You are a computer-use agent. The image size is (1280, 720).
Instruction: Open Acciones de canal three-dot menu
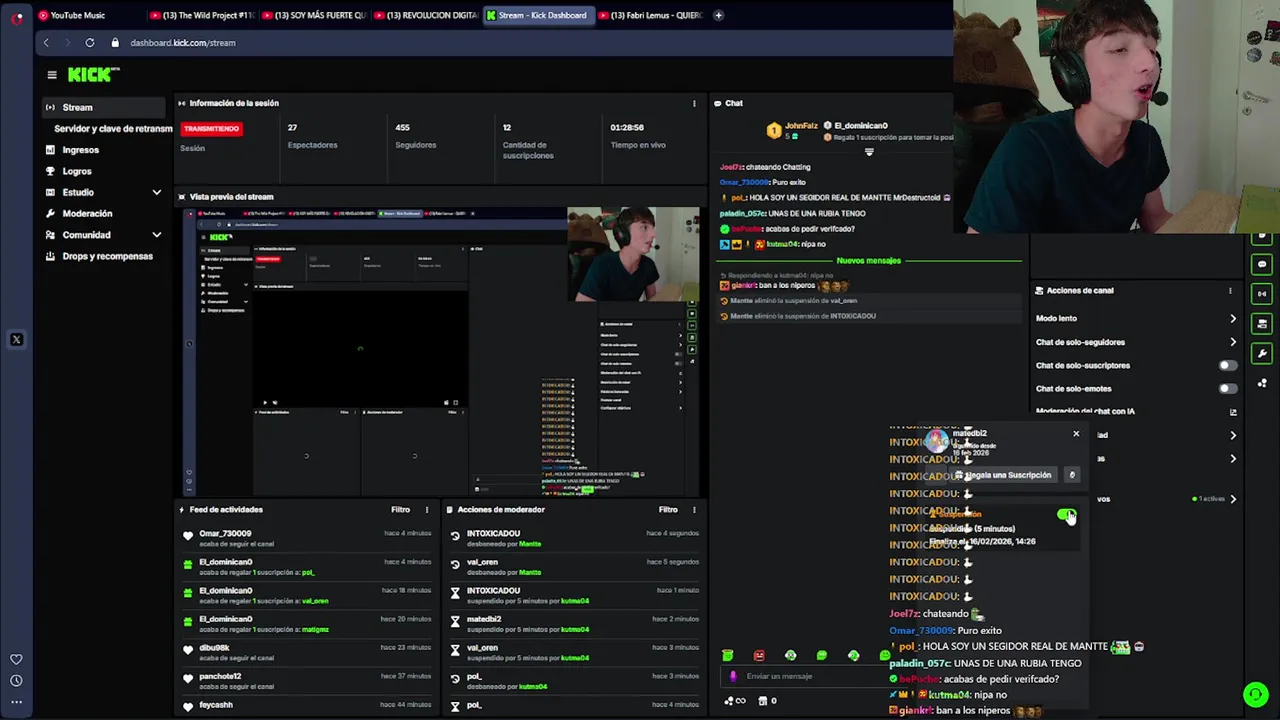1230,291
